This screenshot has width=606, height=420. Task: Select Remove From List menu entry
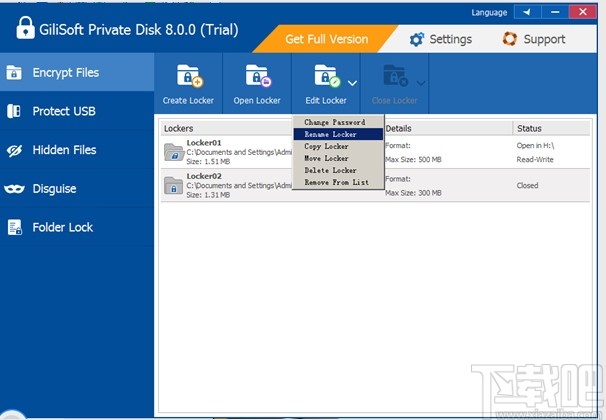(338, 182)
